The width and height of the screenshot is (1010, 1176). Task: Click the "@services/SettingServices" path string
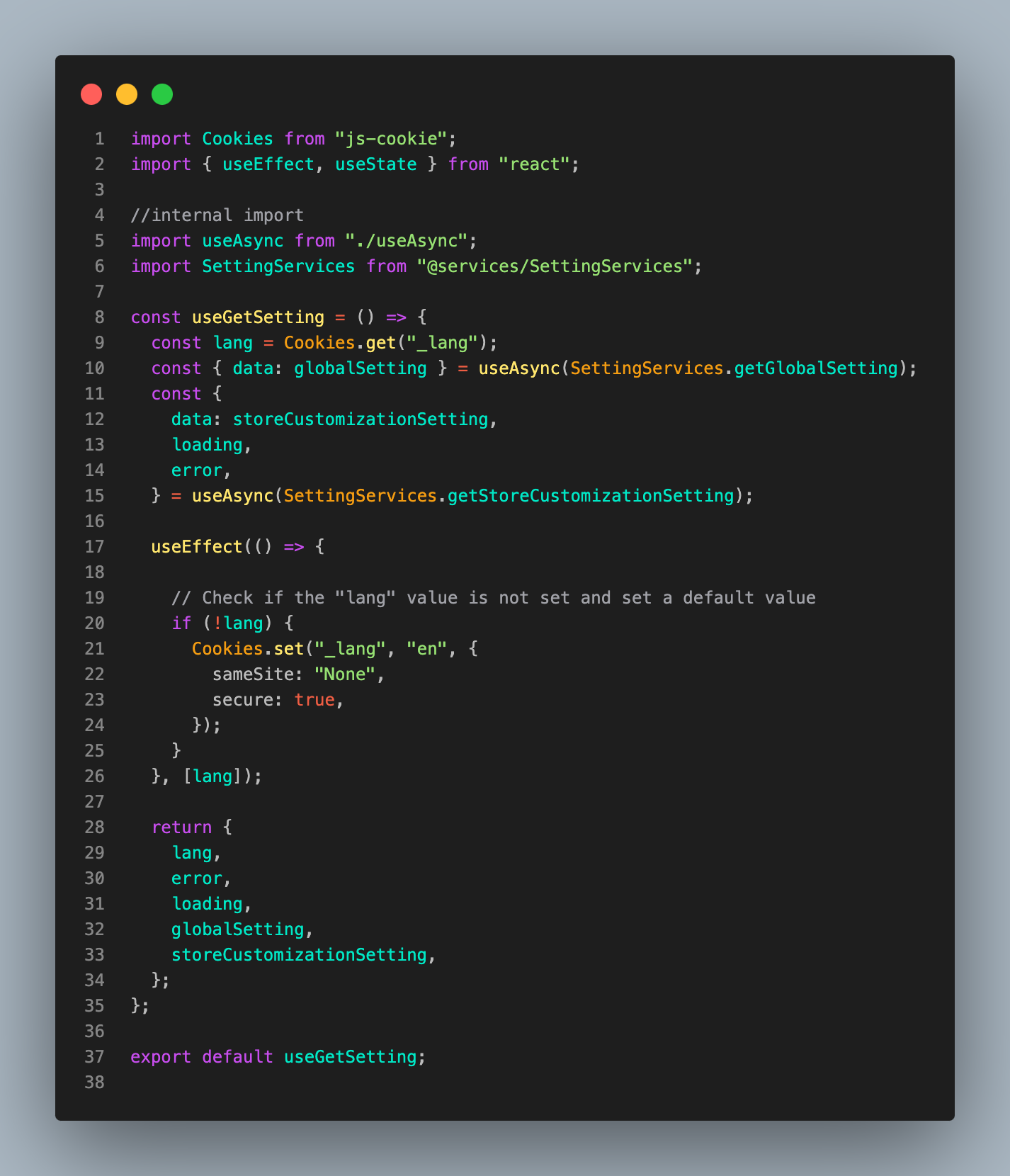pos(555,266)
